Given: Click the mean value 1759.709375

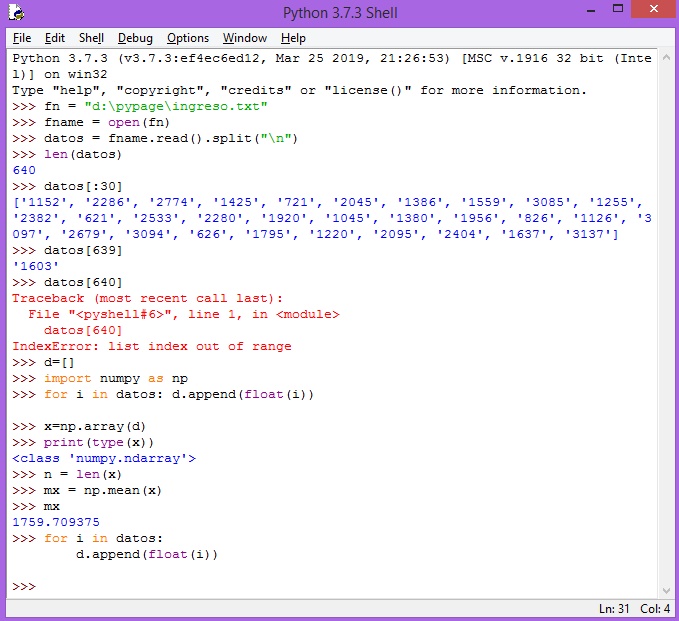Looking at the screenshot, I should coord(56,522).
